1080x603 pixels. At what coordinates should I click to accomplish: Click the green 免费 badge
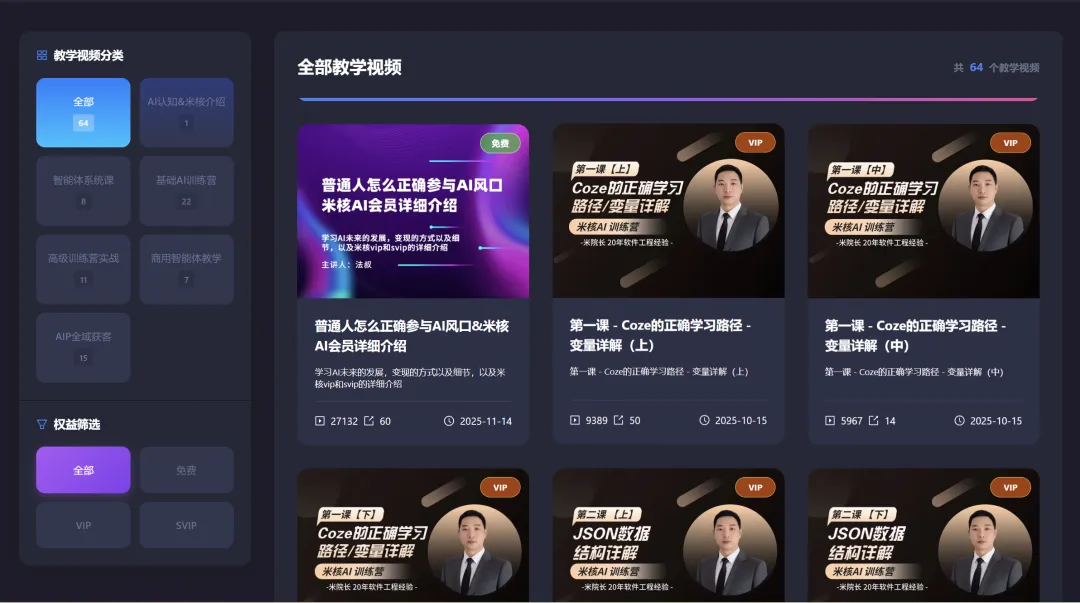coord(500,143)
